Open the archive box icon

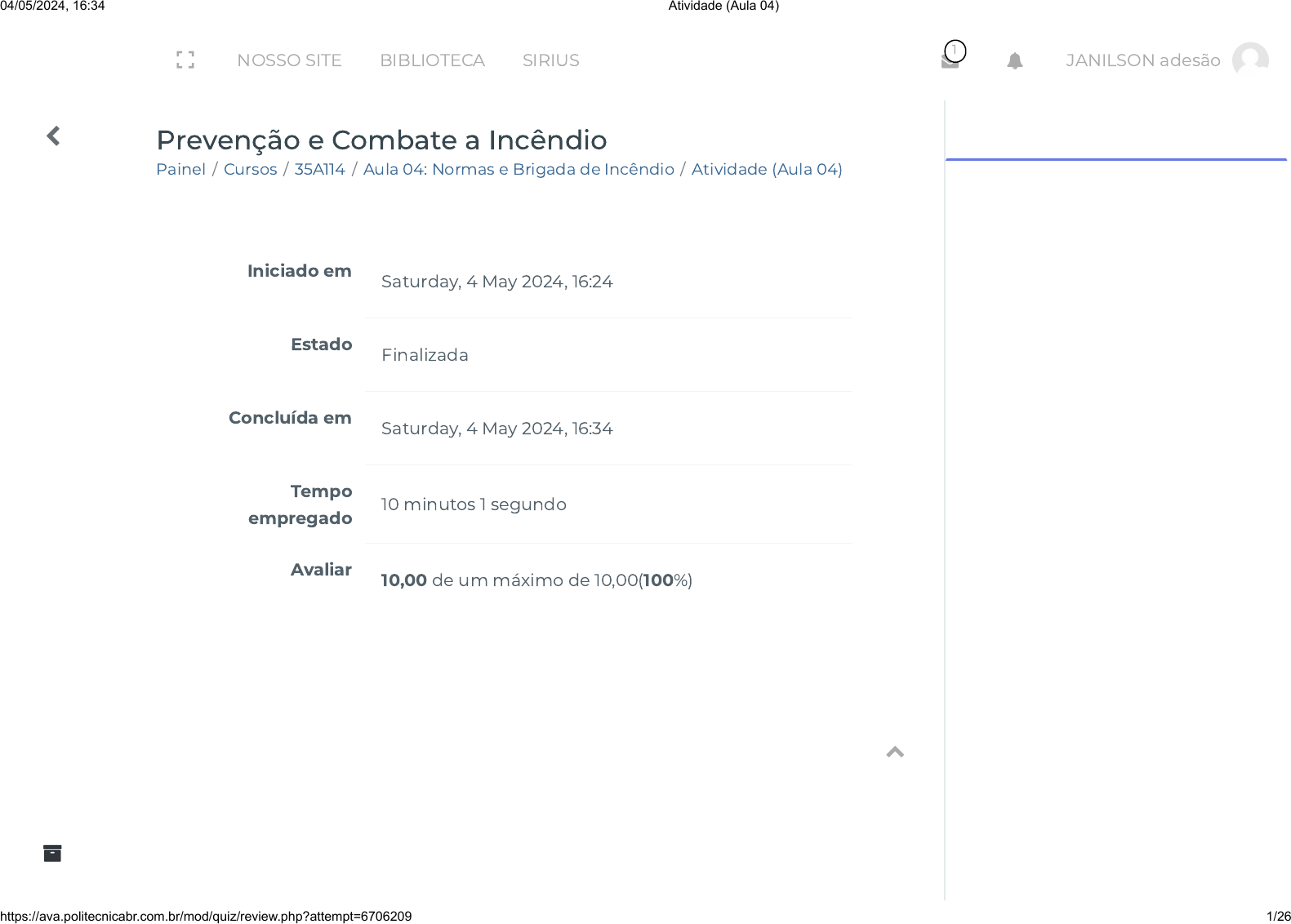[52, 853]
